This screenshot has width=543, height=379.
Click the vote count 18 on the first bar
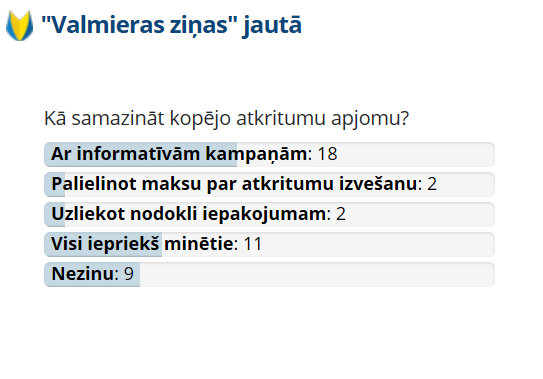327,154
